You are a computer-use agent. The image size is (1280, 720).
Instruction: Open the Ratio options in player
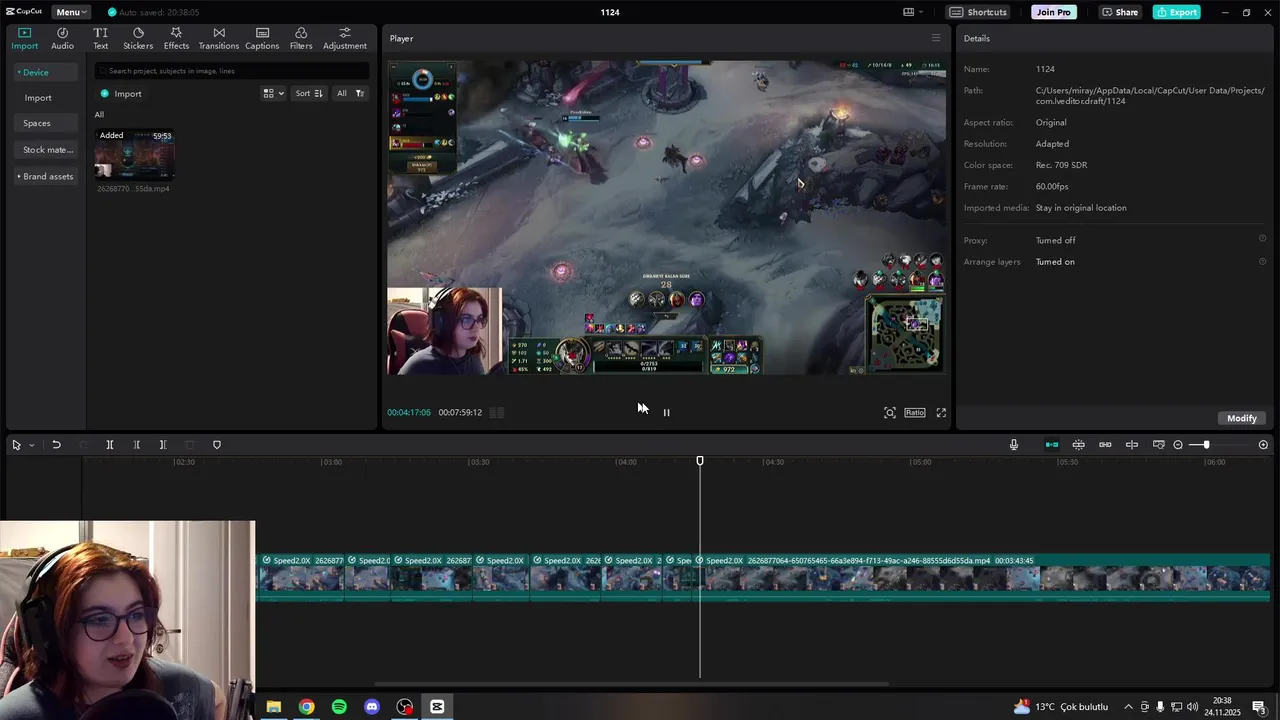915,412
